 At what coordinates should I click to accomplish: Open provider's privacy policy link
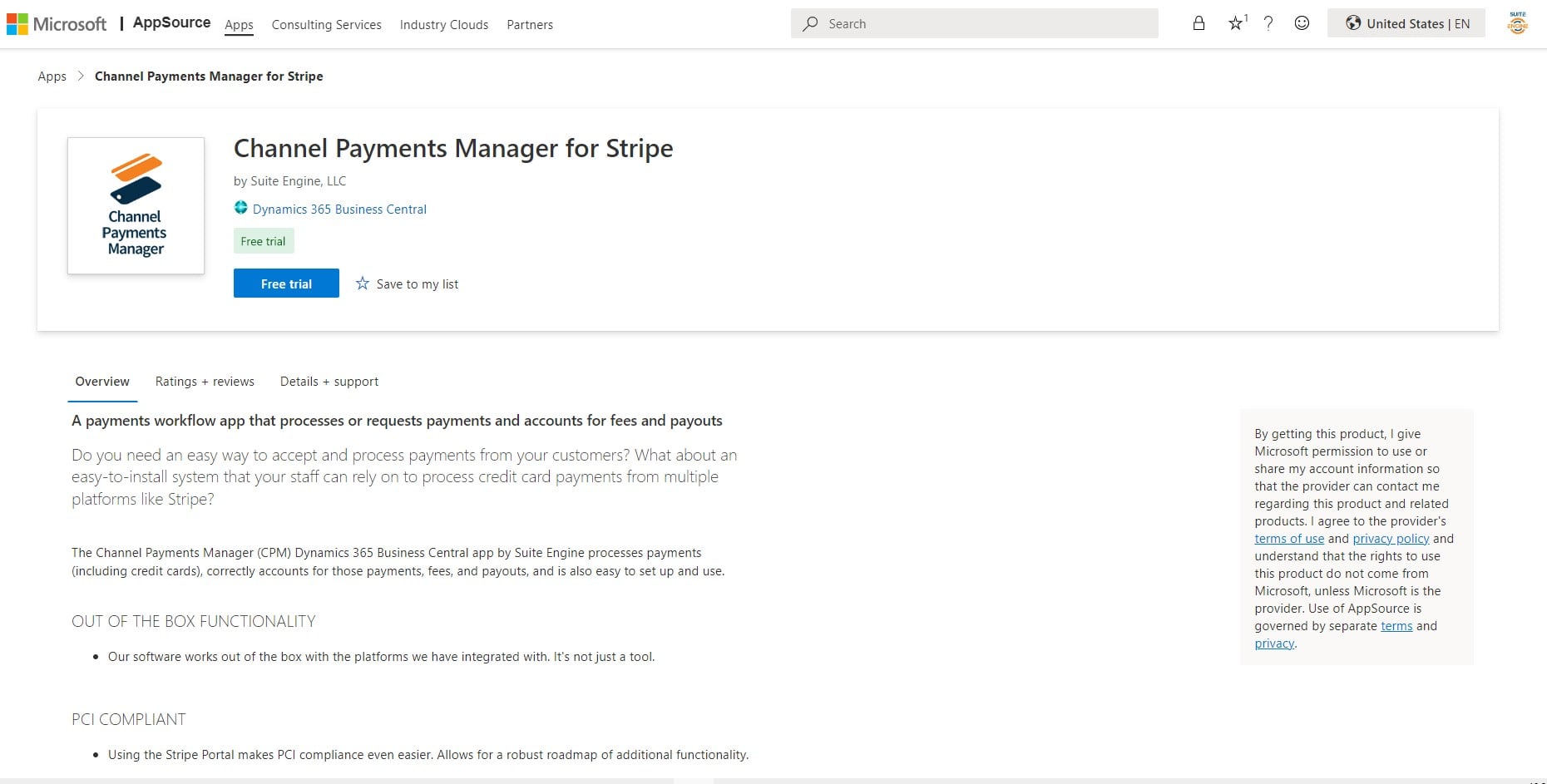[1391, 539]
